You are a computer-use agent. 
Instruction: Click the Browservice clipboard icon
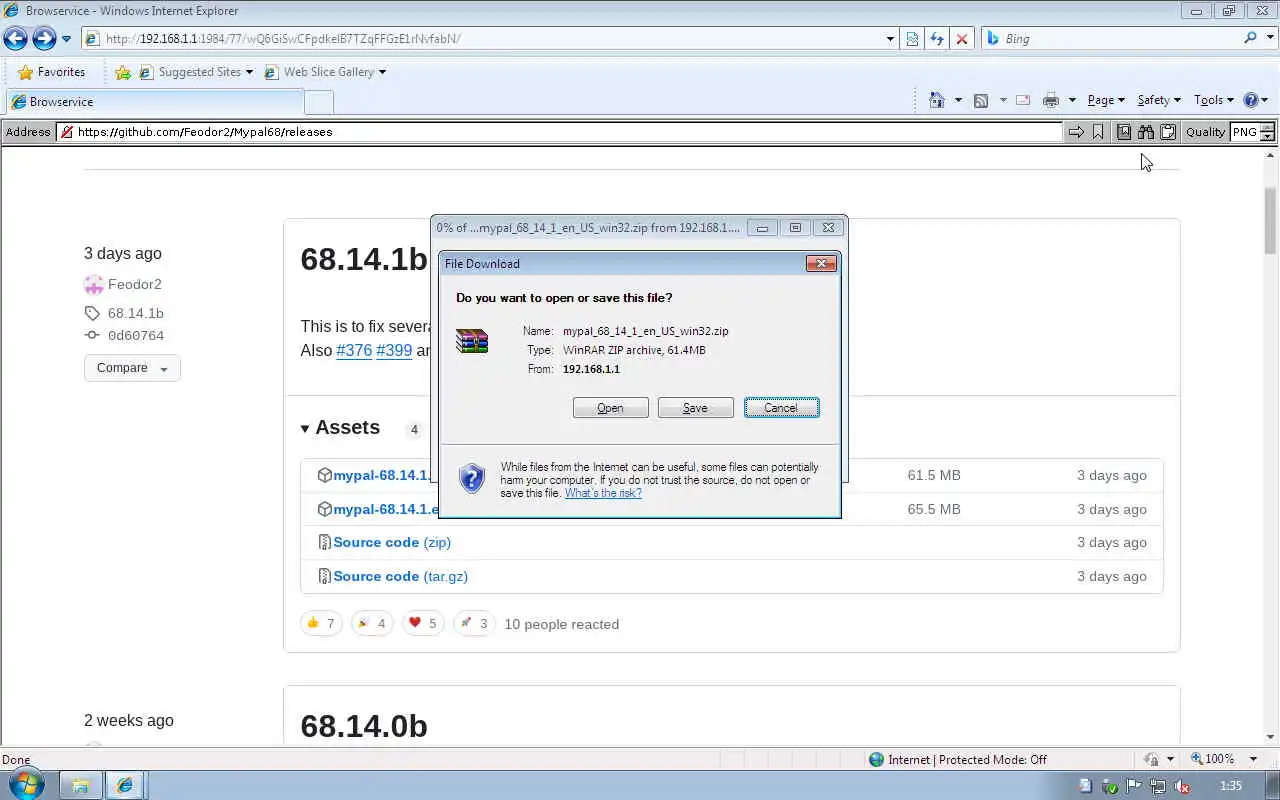[x=1168, y=132]
